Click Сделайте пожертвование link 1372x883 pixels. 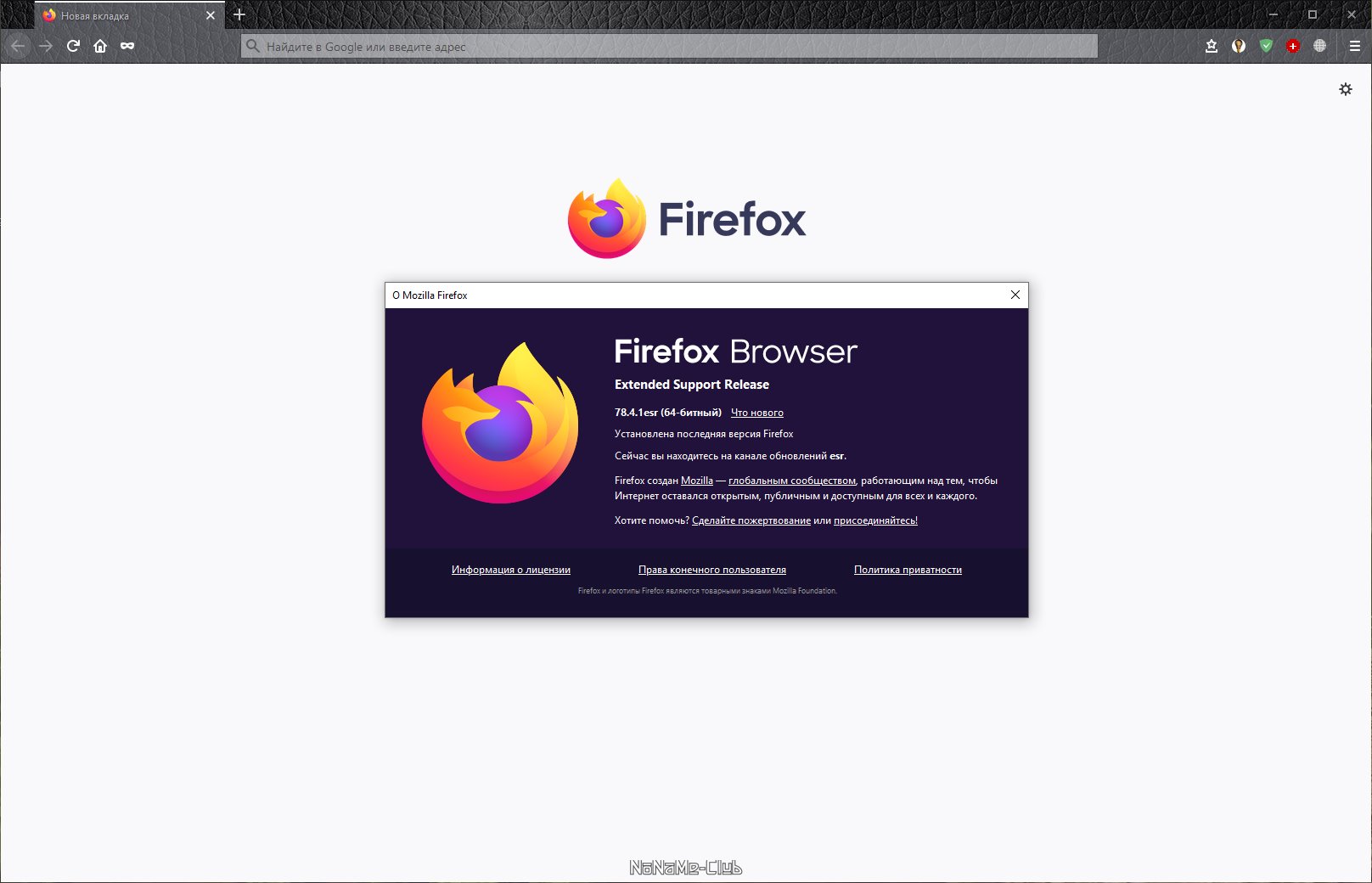pyautogui.click(x=751, y=520)
